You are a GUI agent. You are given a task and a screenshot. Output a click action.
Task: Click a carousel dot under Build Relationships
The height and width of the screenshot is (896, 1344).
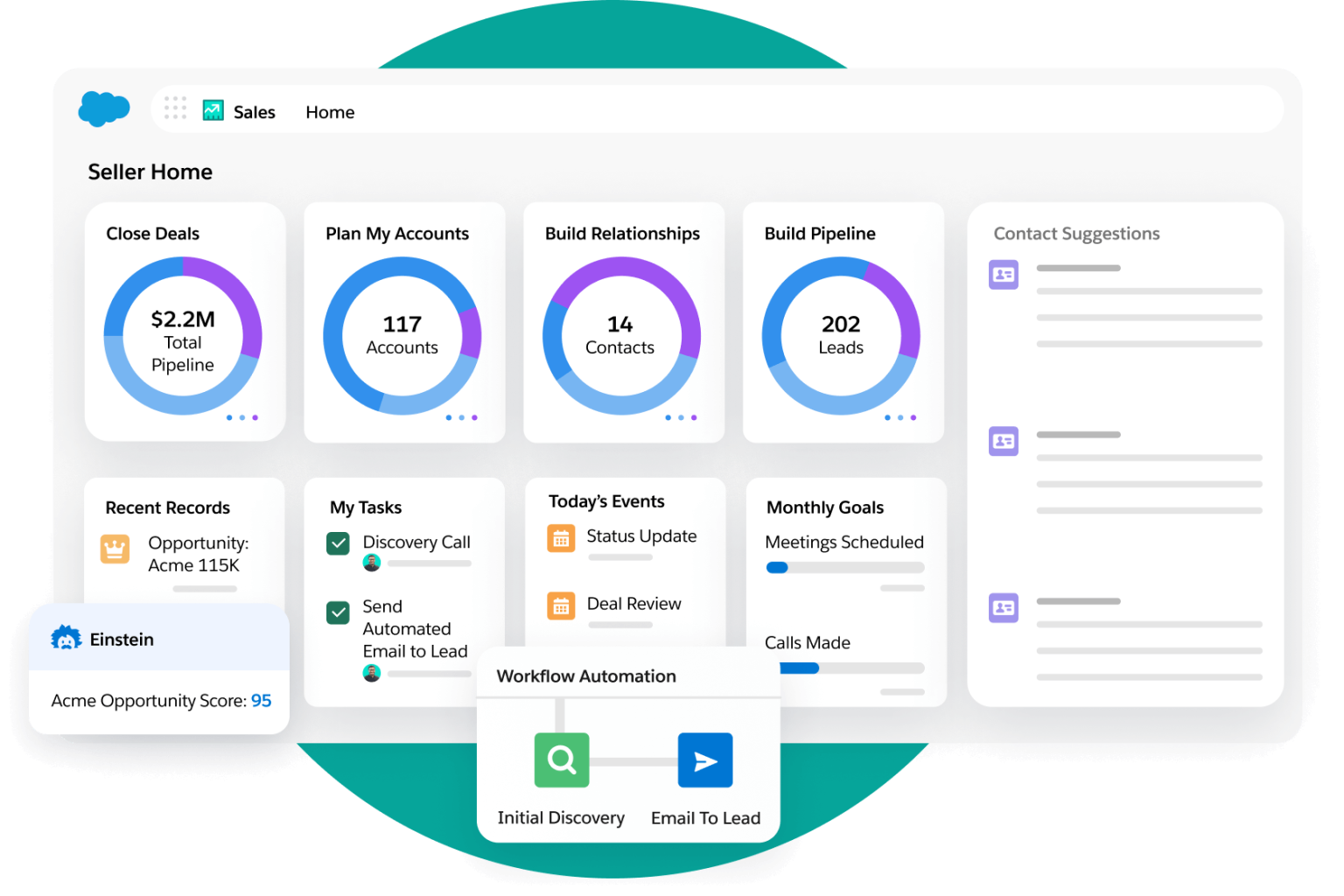(x=681, y=417)
